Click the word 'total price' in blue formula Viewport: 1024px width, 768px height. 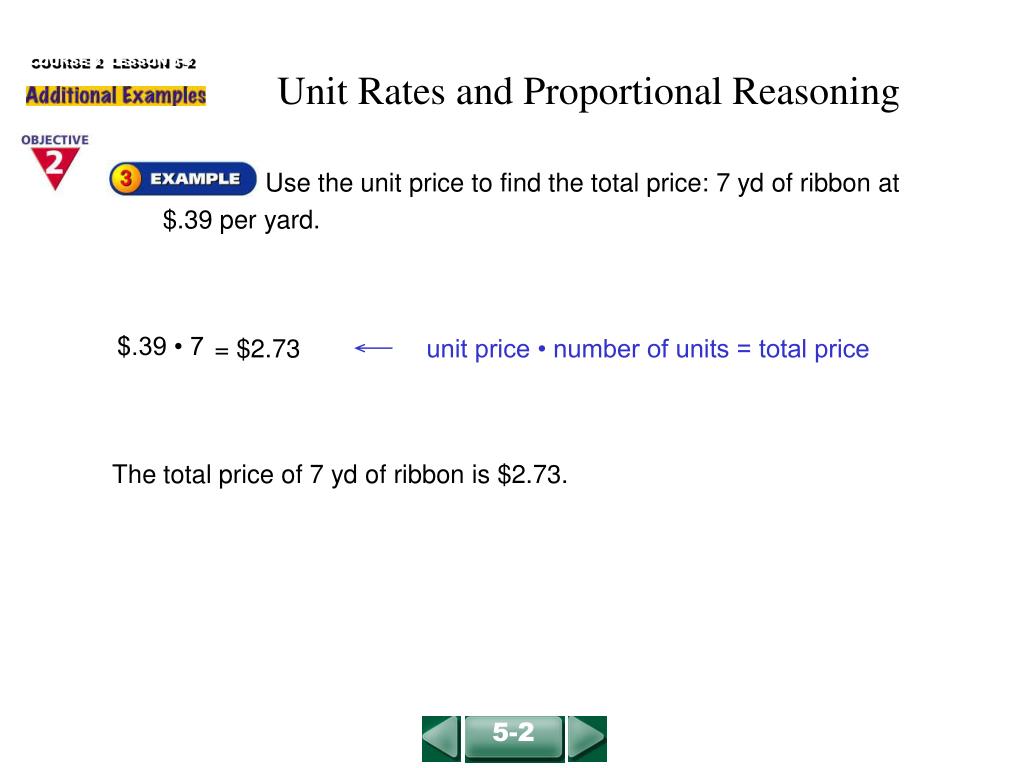814,349
